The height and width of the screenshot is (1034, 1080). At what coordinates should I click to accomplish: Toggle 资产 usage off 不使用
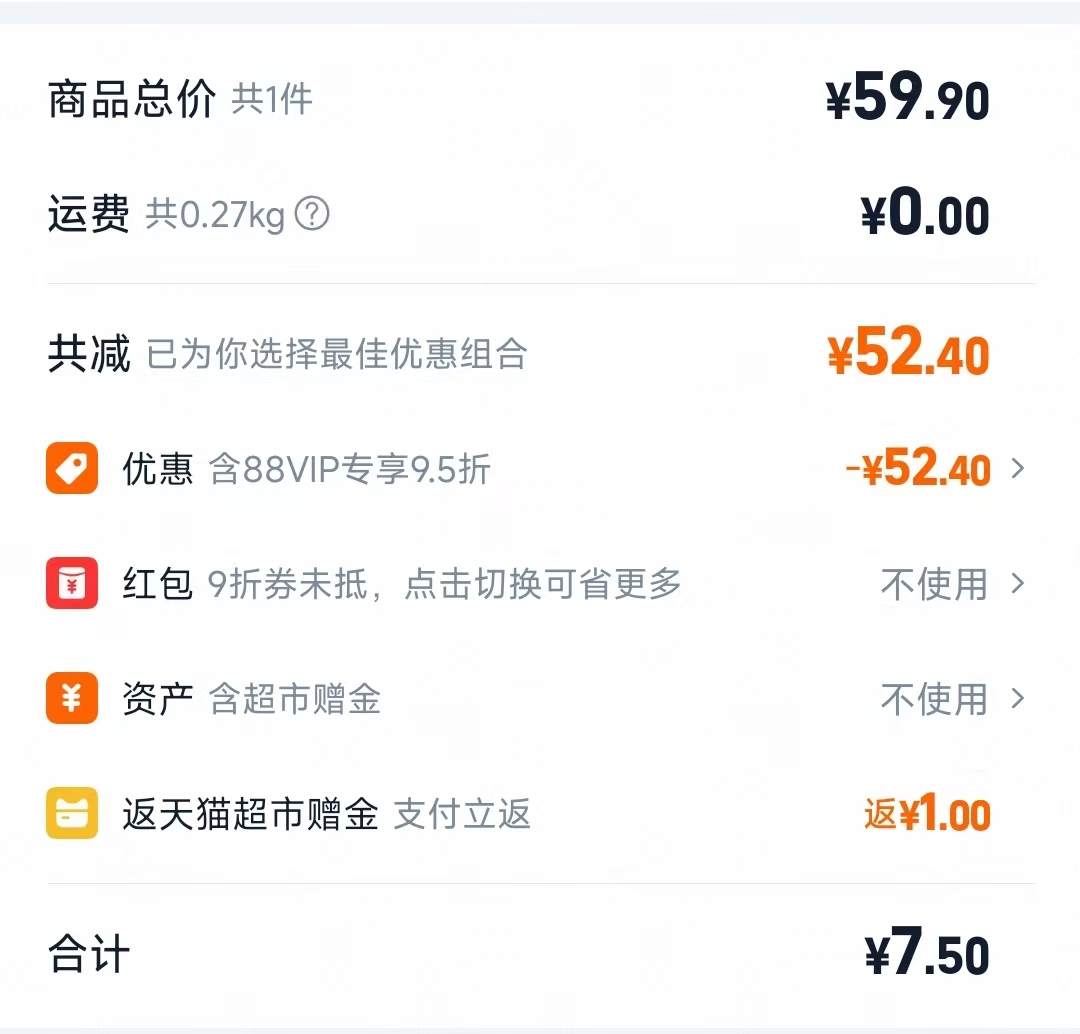tap(934, 700)
